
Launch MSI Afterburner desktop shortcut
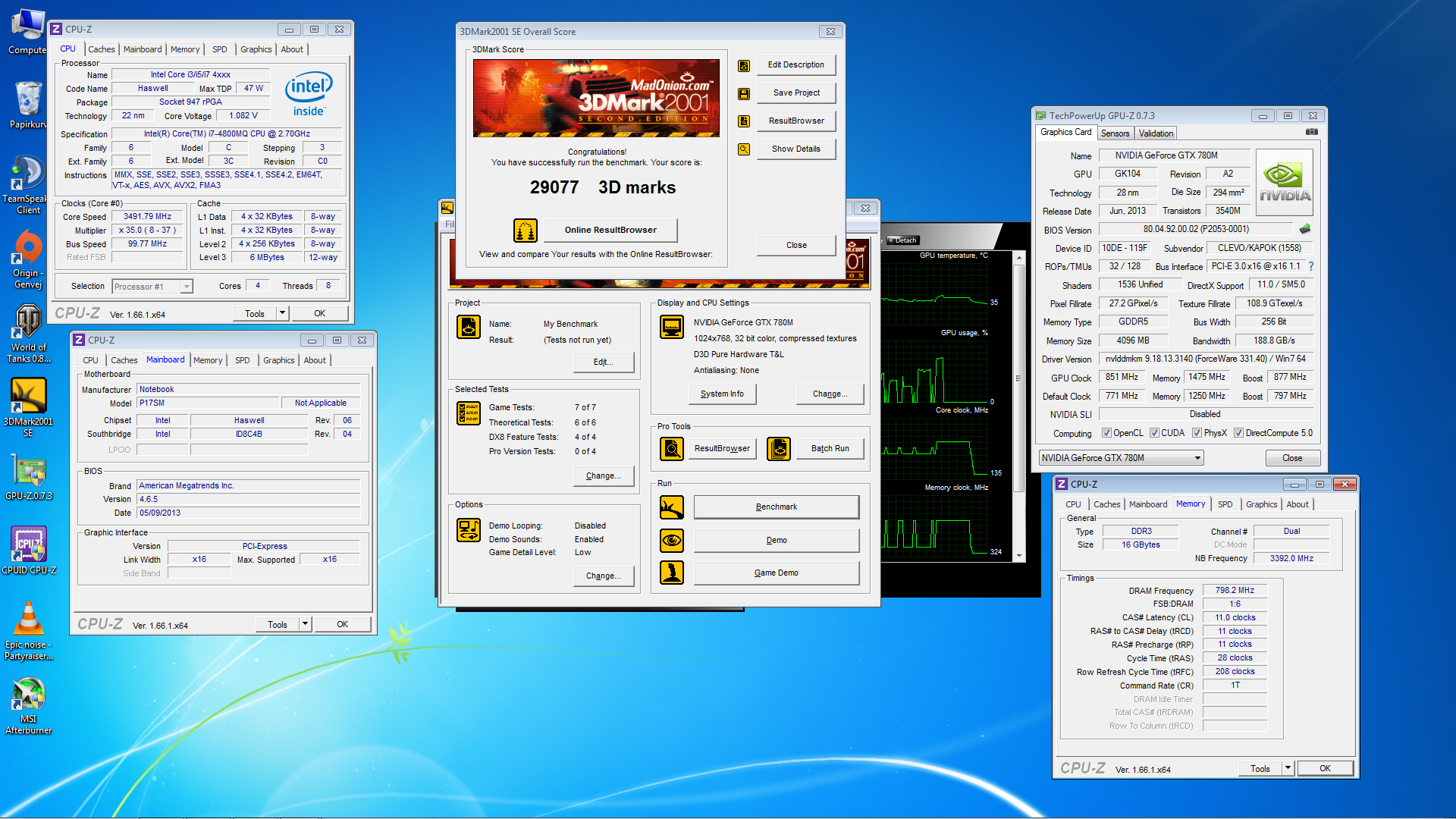click(27, 705)
